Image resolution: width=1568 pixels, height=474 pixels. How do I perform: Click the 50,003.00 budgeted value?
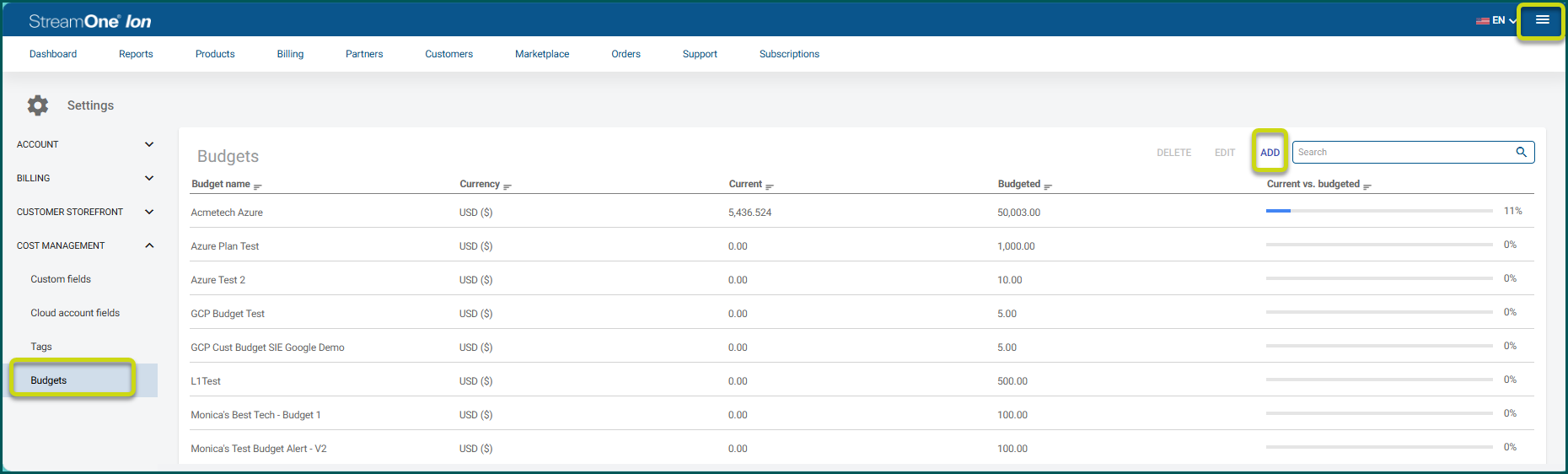click(1018, 213)
